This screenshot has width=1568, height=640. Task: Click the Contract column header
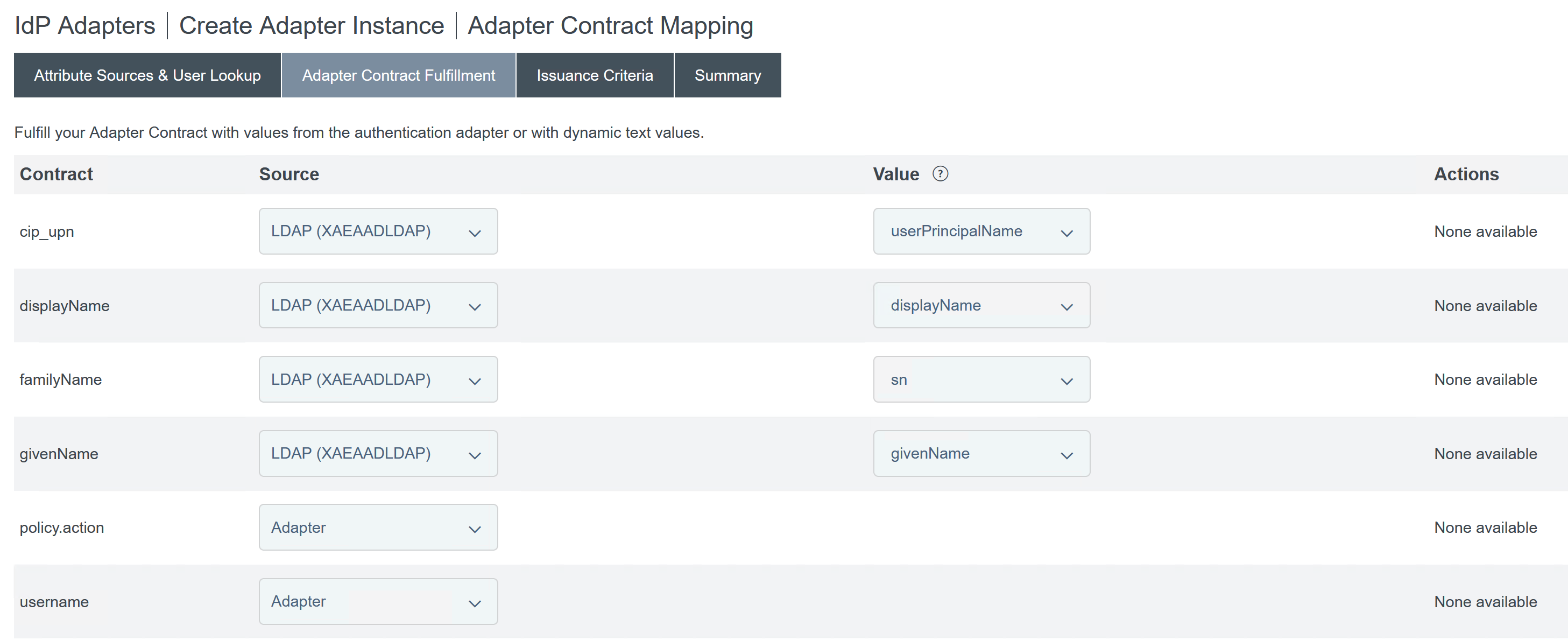[x=56, y=174]
